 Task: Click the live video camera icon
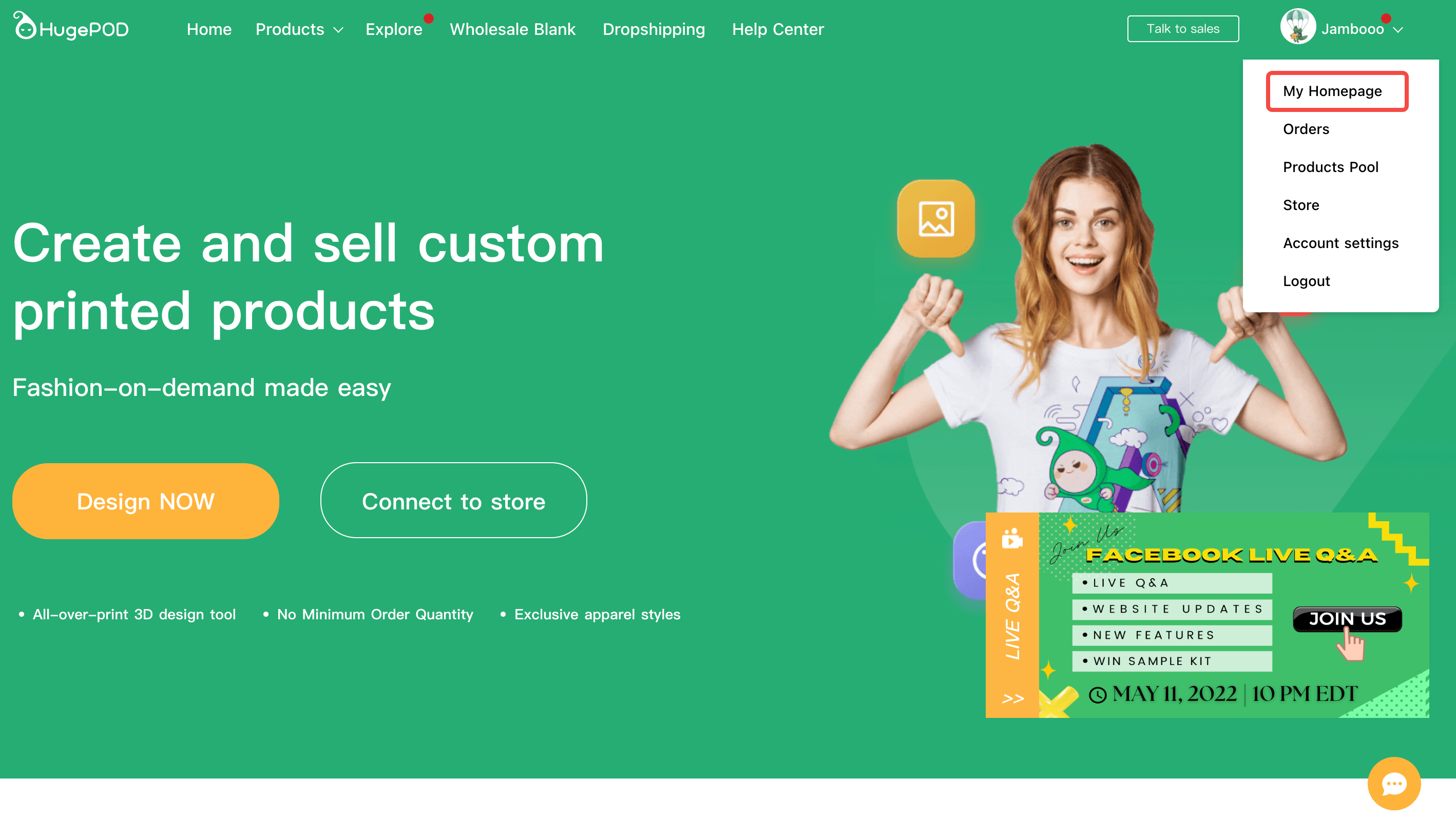[1012, 539]
